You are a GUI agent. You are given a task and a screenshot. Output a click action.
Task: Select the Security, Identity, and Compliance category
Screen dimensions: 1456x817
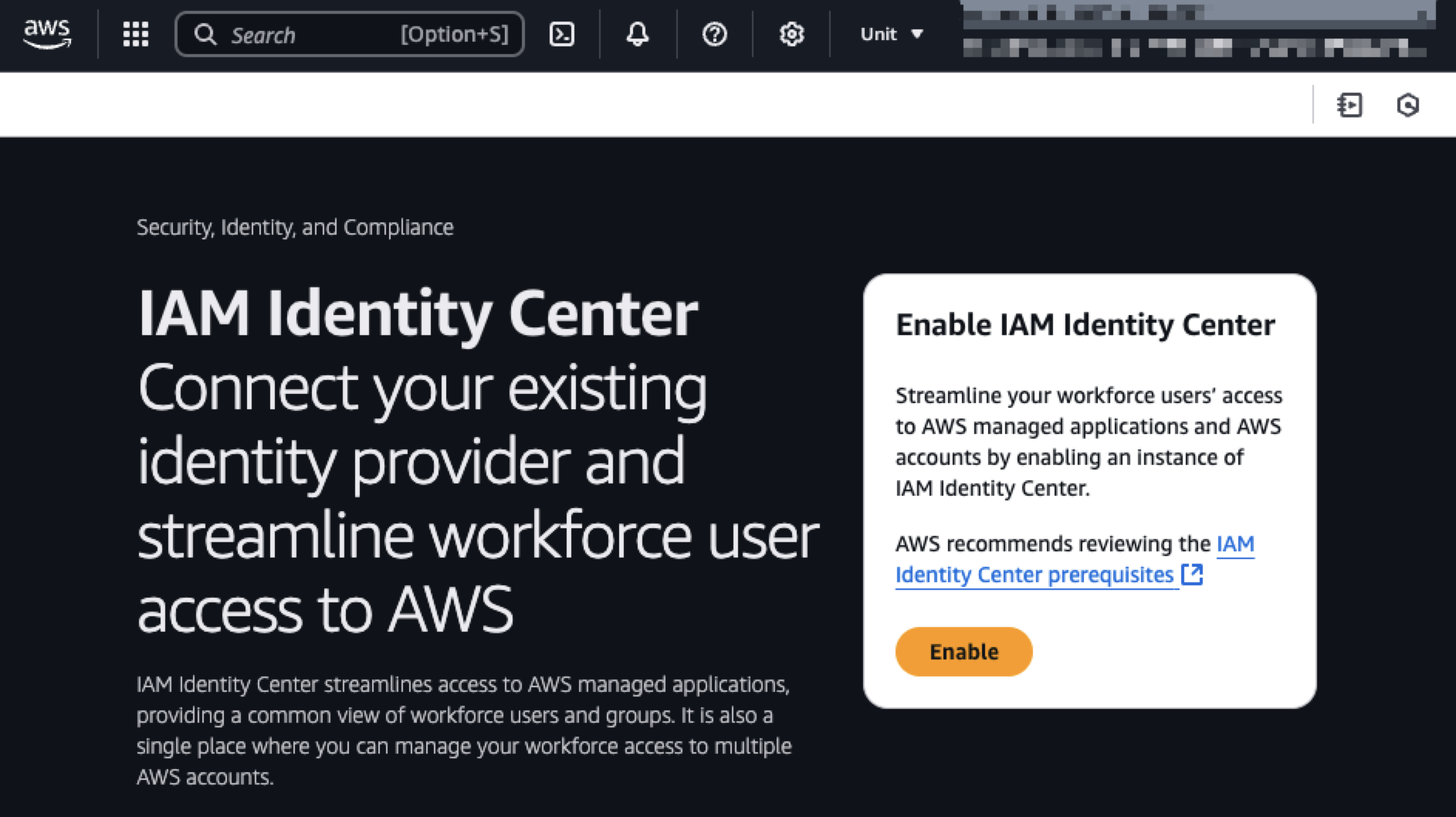[x=295, y=227]
